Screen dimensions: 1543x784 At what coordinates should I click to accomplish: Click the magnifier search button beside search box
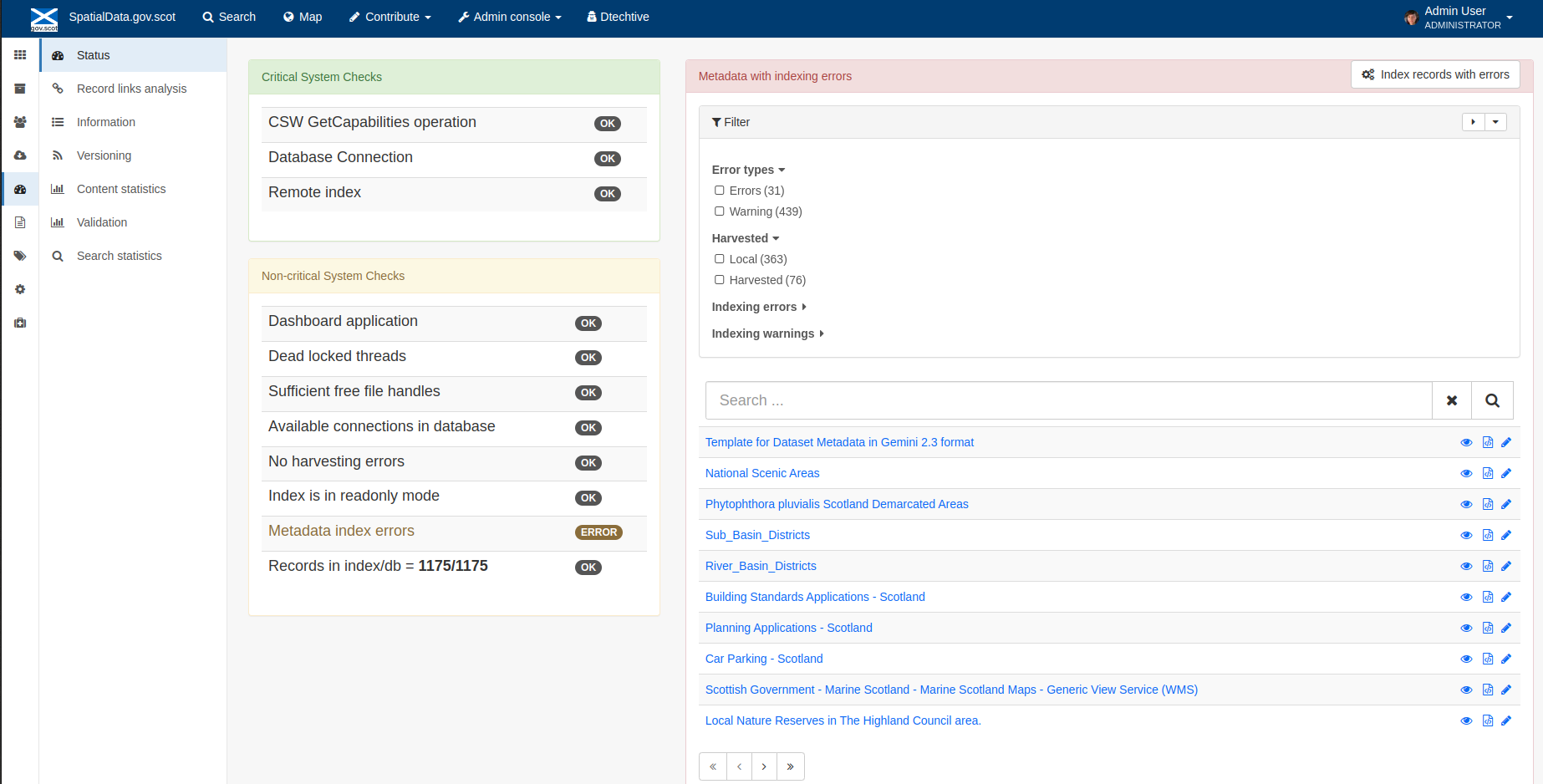click(1492, 400)
